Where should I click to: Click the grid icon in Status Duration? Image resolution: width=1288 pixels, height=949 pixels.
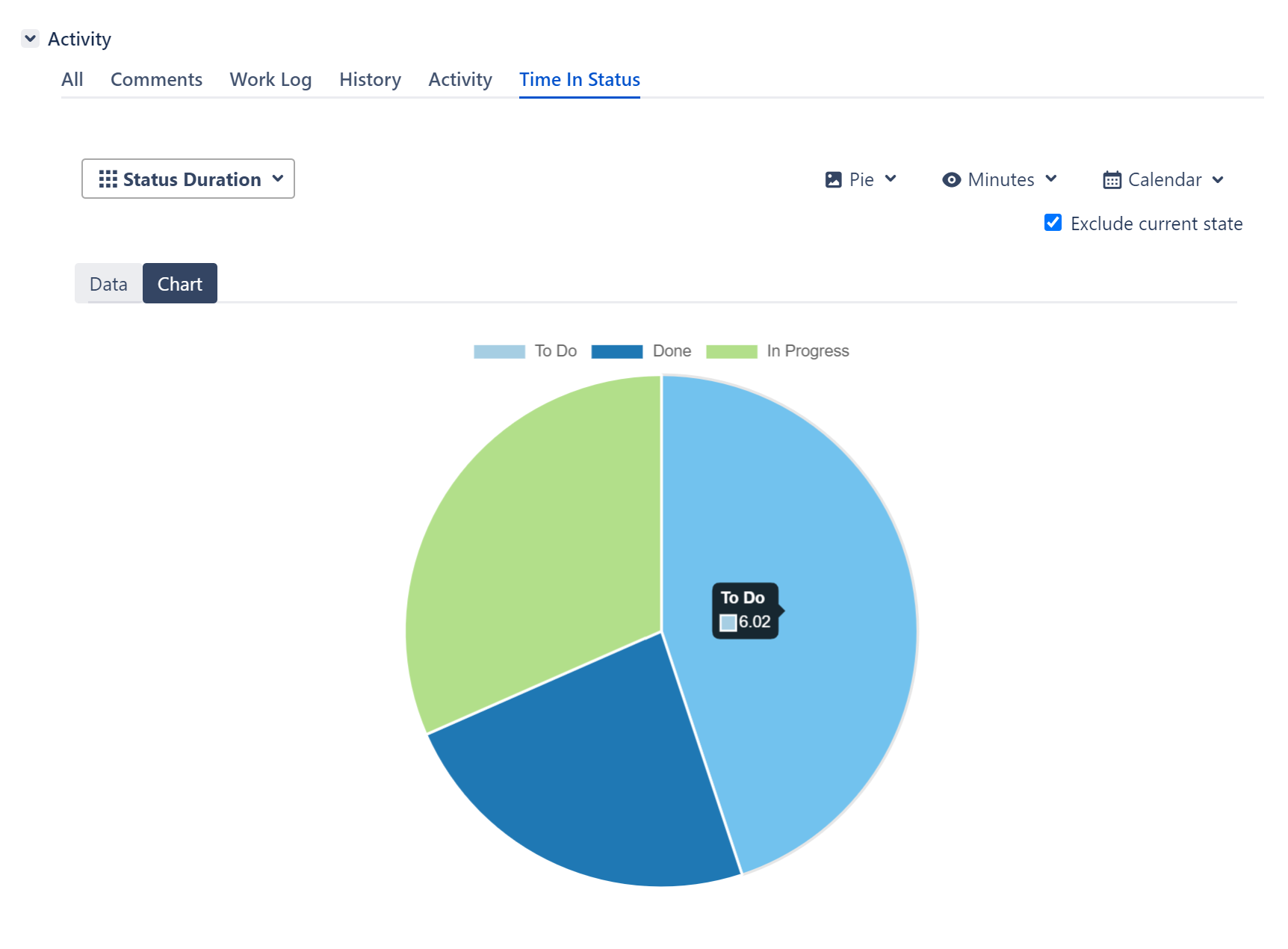(x=108, y=179)
